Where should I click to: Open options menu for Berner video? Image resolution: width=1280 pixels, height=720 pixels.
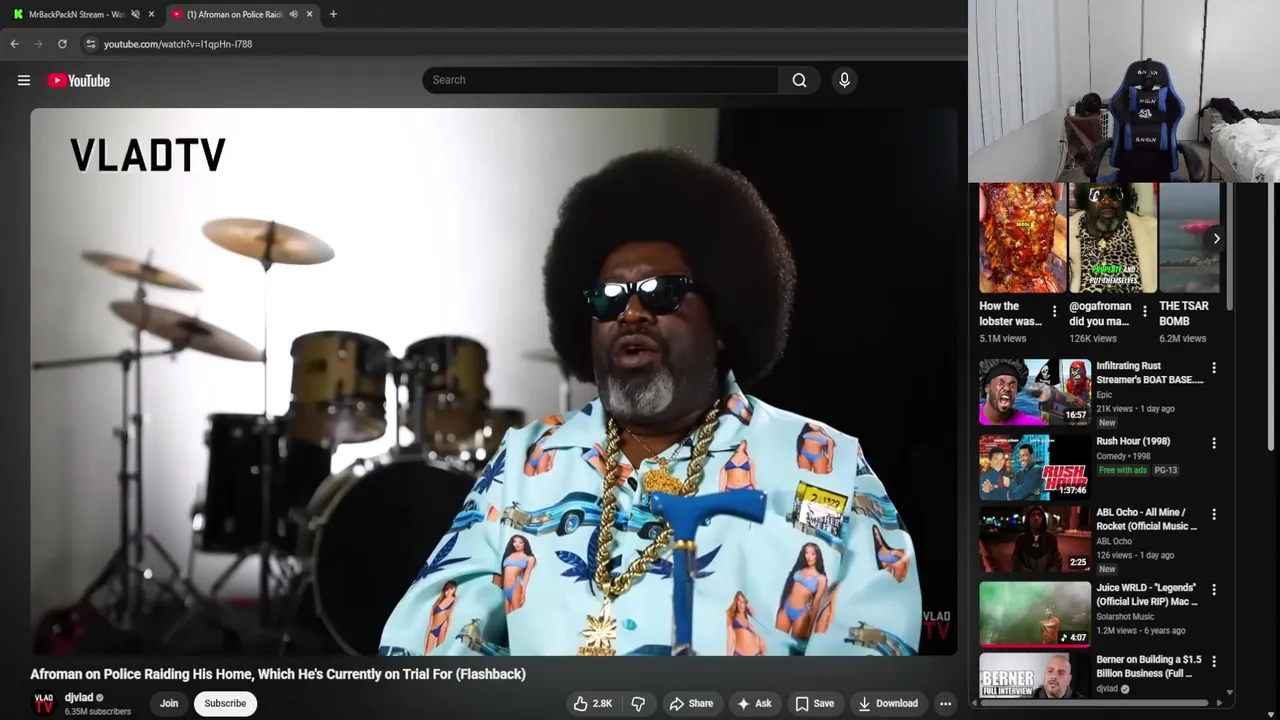point(1214,662)
